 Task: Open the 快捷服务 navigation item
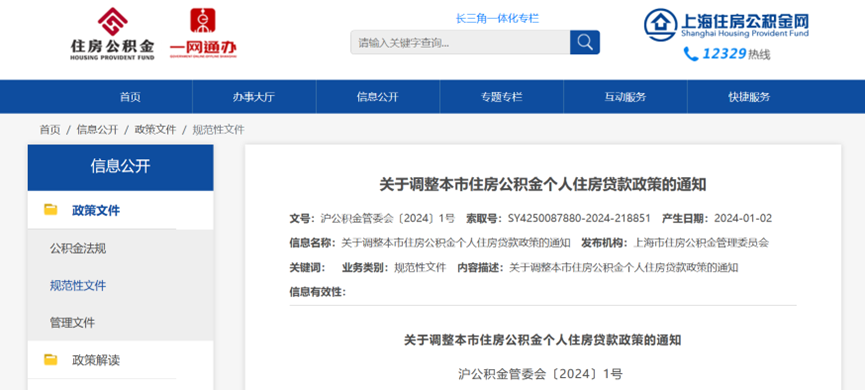(x=749, y=97)
